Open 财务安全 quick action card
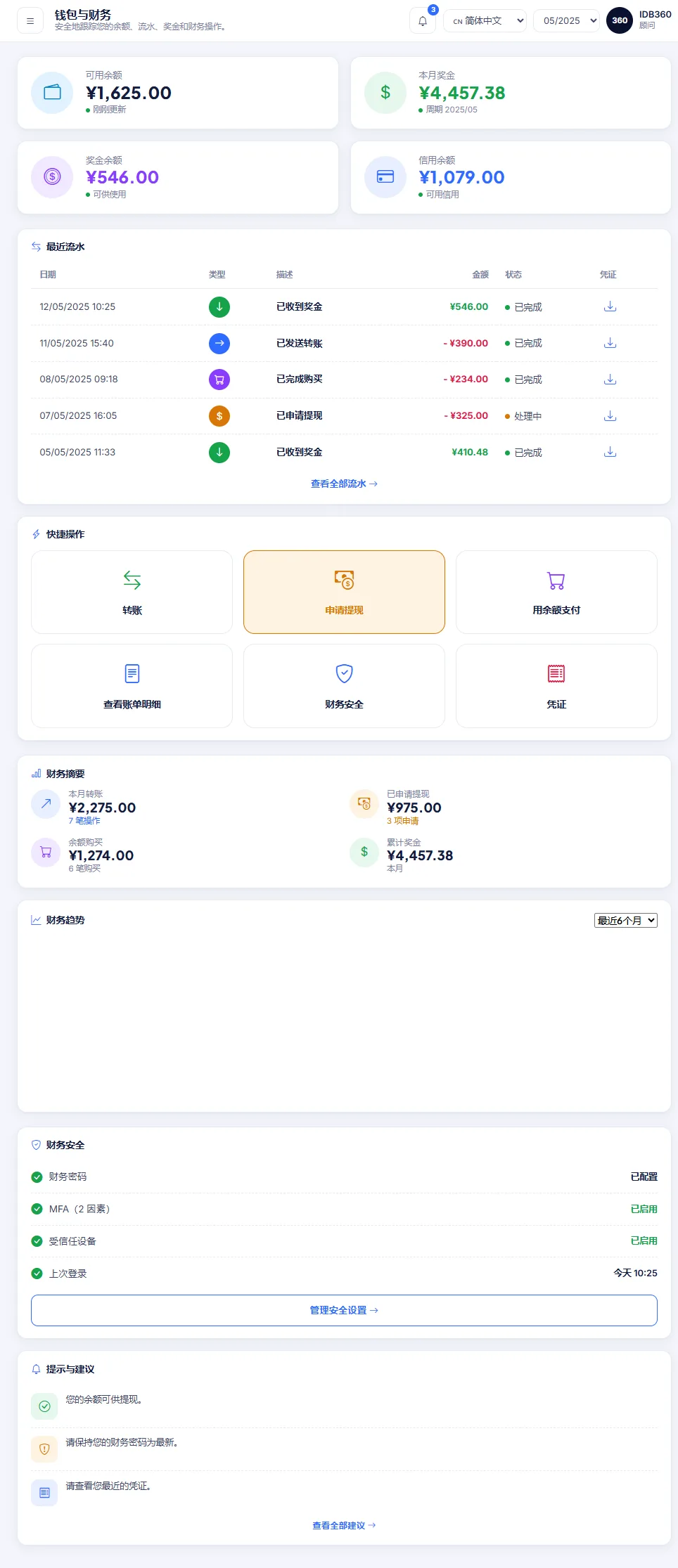 point(344,686)
